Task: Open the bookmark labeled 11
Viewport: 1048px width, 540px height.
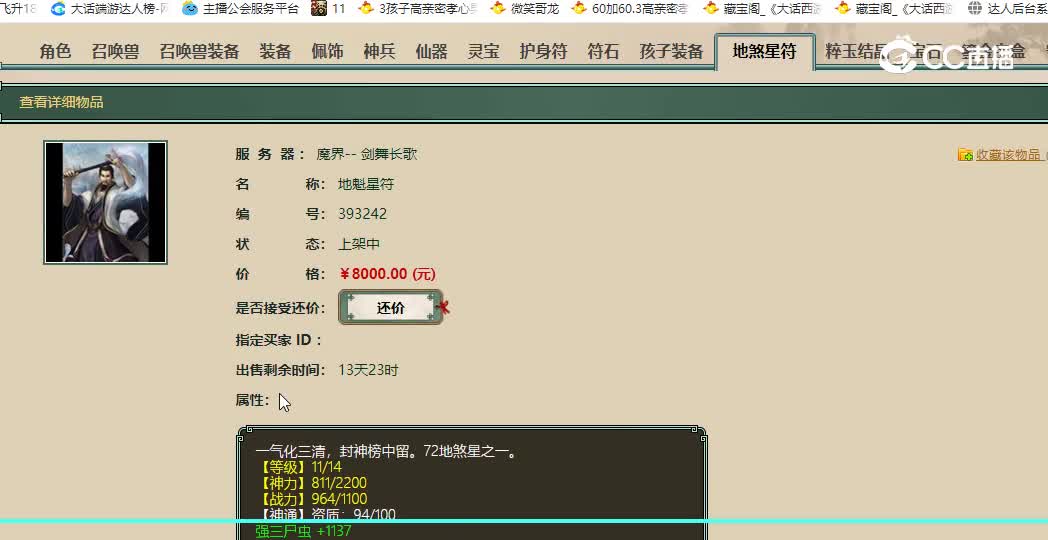Action: tap(329, 9)
